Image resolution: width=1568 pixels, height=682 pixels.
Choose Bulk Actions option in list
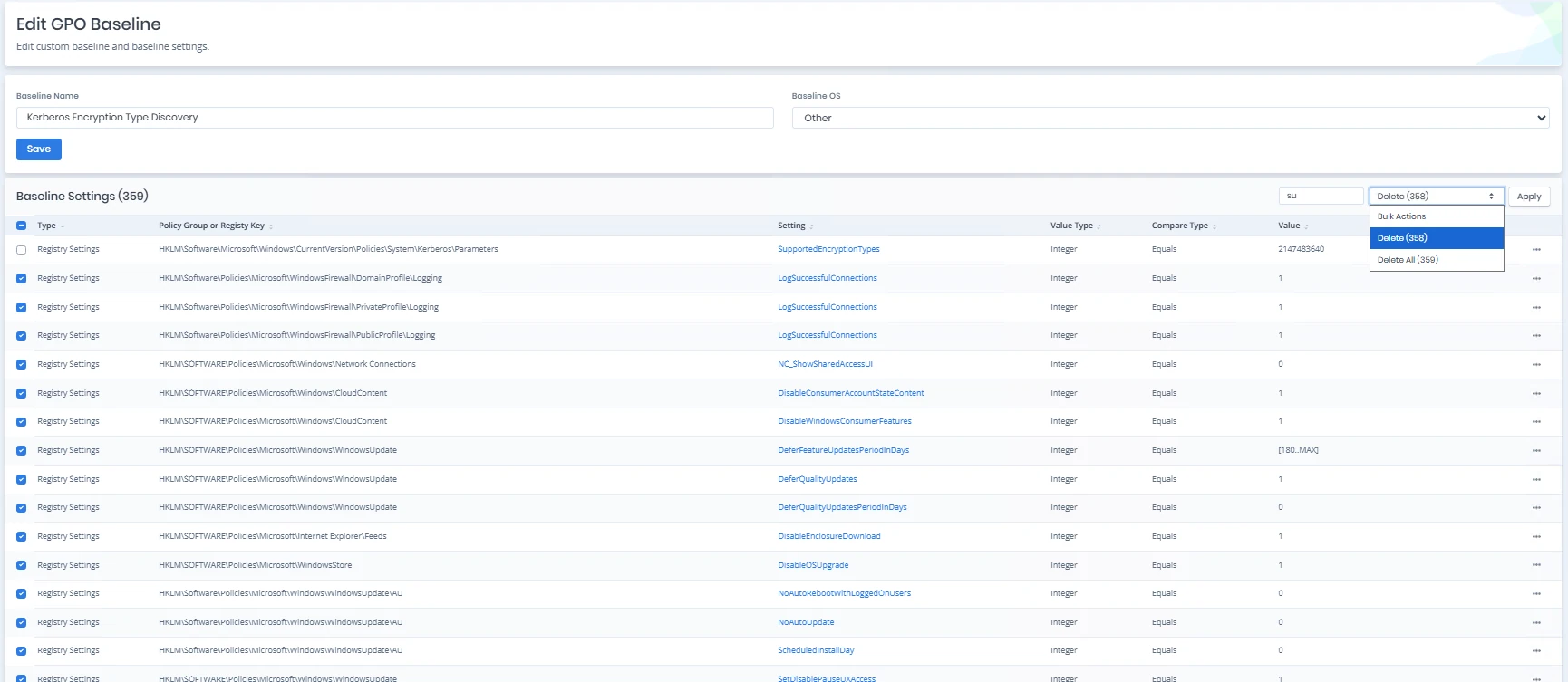pos(1437,216)
